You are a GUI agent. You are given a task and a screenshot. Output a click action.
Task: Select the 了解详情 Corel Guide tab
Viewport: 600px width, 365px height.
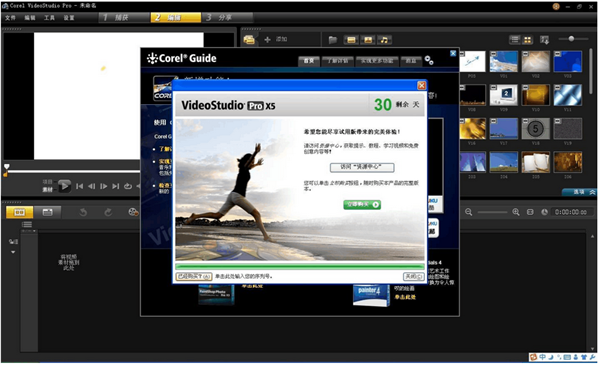pyautogui.click(x=338, y=61)
